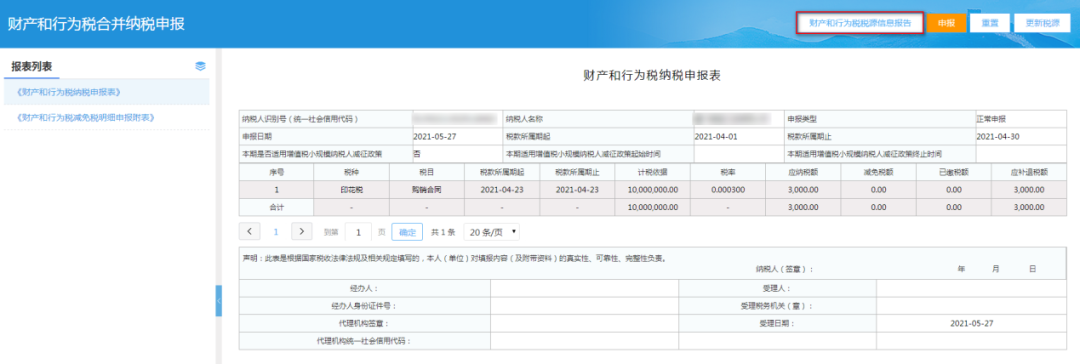Click the 报表列表 panel heading
Image resolution: width=1080 pixels, height=364 pixels.
(x=32, y=66)
